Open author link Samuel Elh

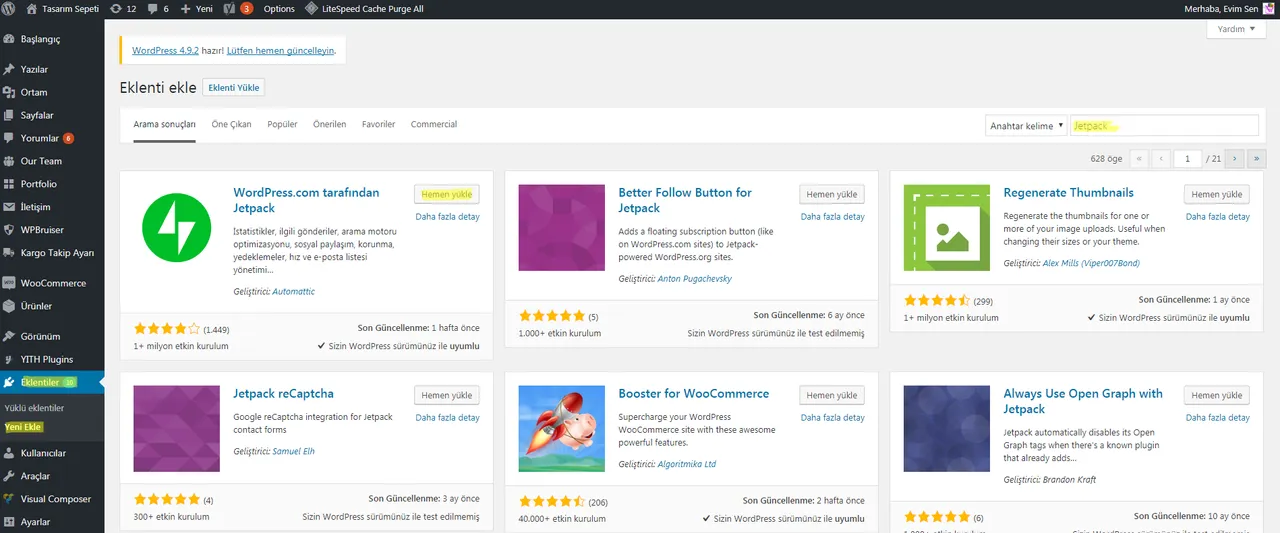[293, 451]
